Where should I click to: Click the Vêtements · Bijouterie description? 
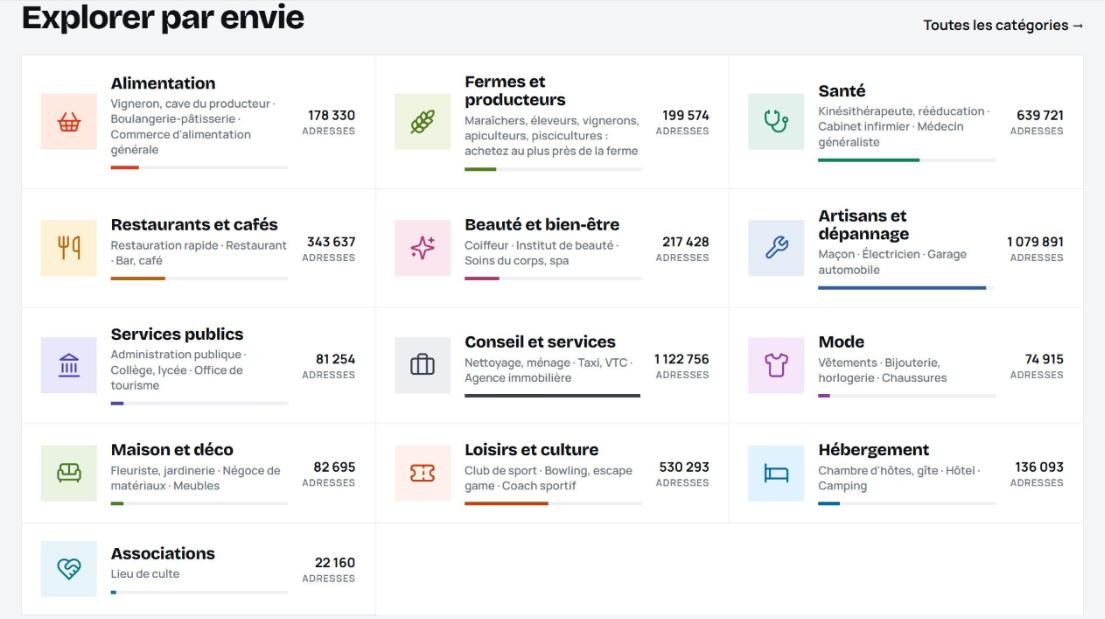pyautogui.click(x=882, y=370)
